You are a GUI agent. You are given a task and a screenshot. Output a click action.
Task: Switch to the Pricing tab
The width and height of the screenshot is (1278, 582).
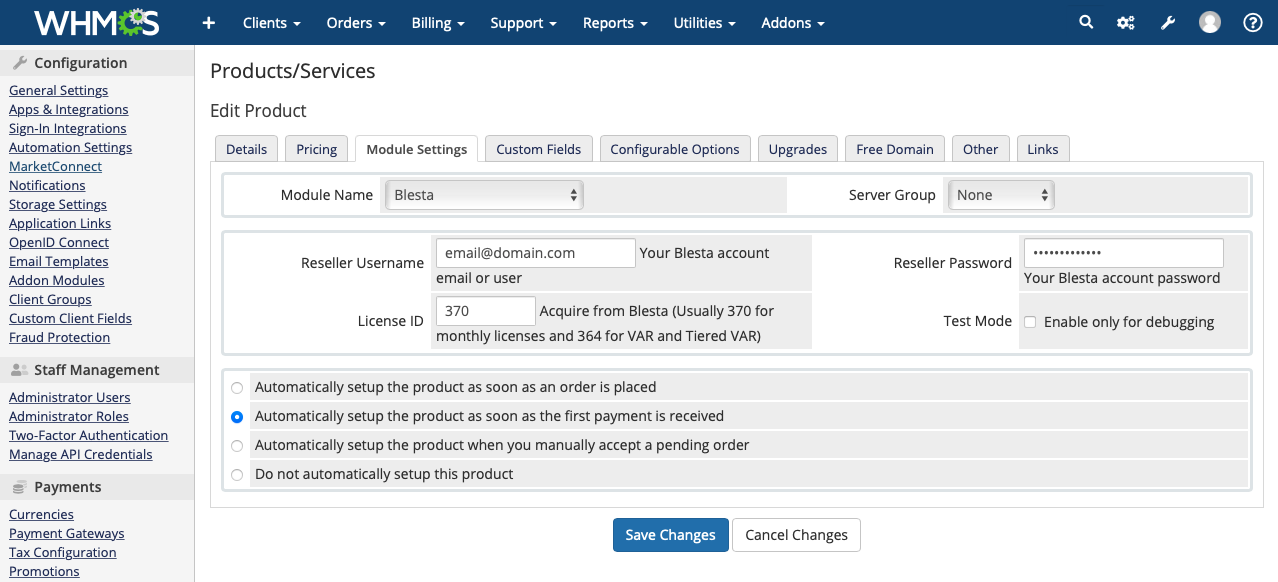click(317, 149)
